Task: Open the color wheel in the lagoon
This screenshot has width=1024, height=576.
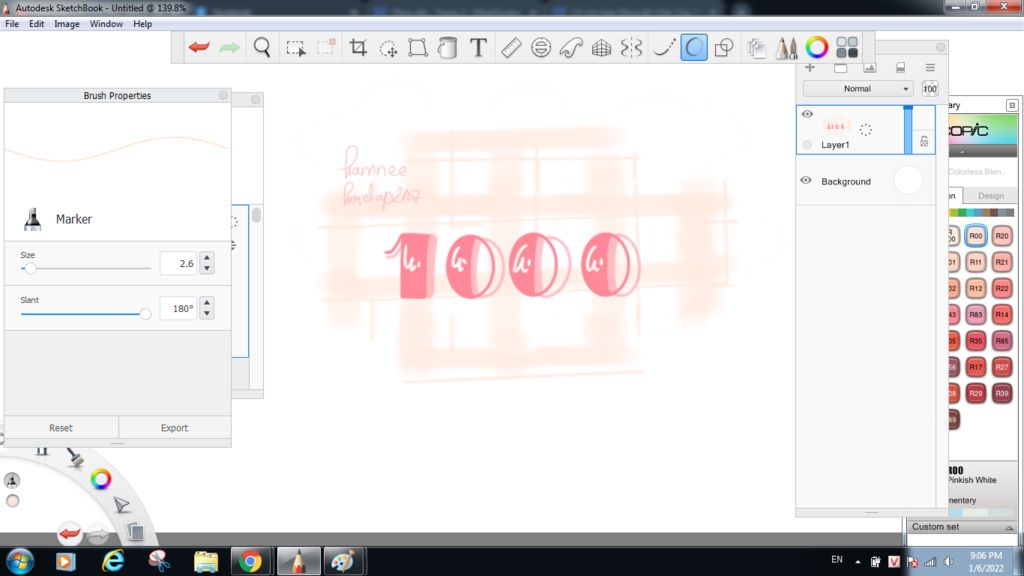Action: pyautogui.click(x=101, y=479)
